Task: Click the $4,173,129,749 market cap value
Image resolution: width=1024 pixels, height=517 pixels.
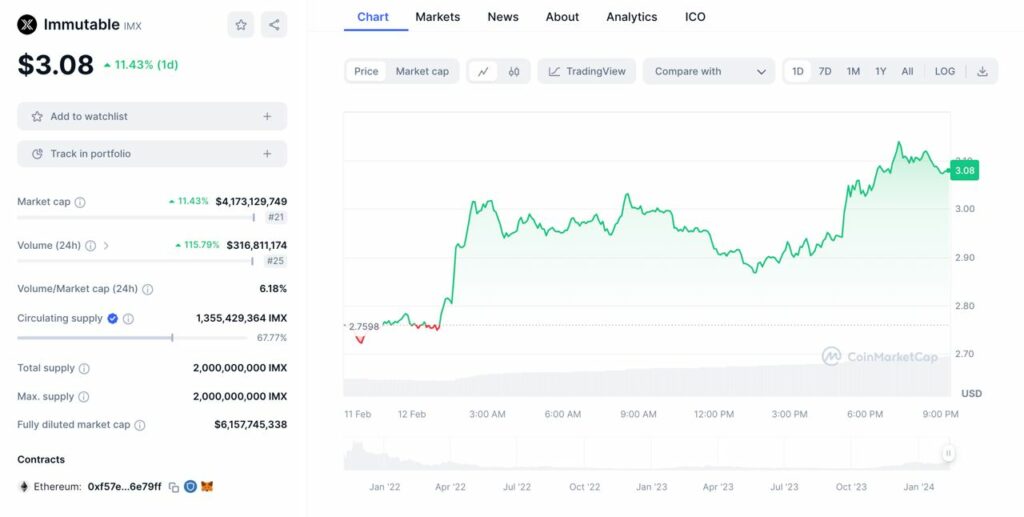Action: [251, 202]
